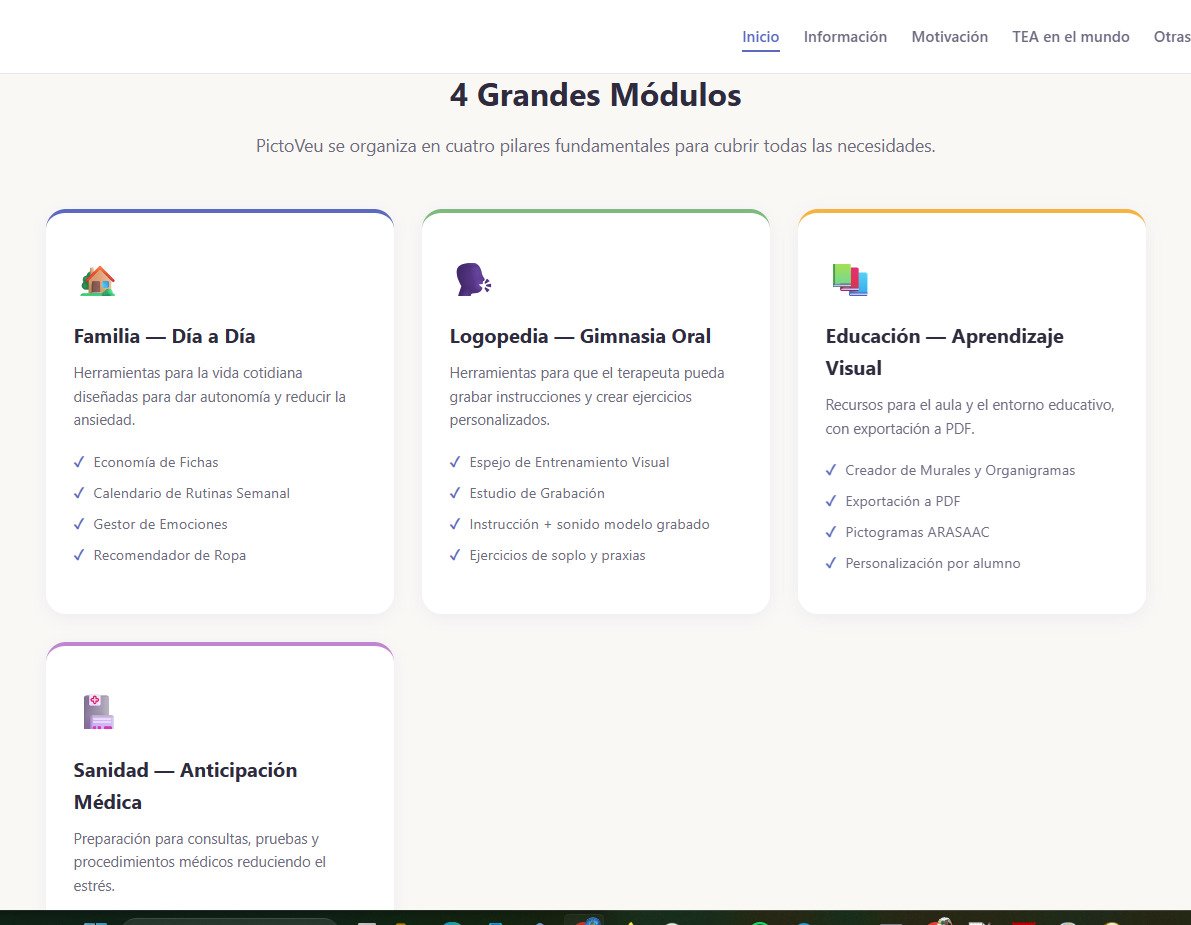Select the Sanidad — Anticipación Médica title

(x=185, y=785)
